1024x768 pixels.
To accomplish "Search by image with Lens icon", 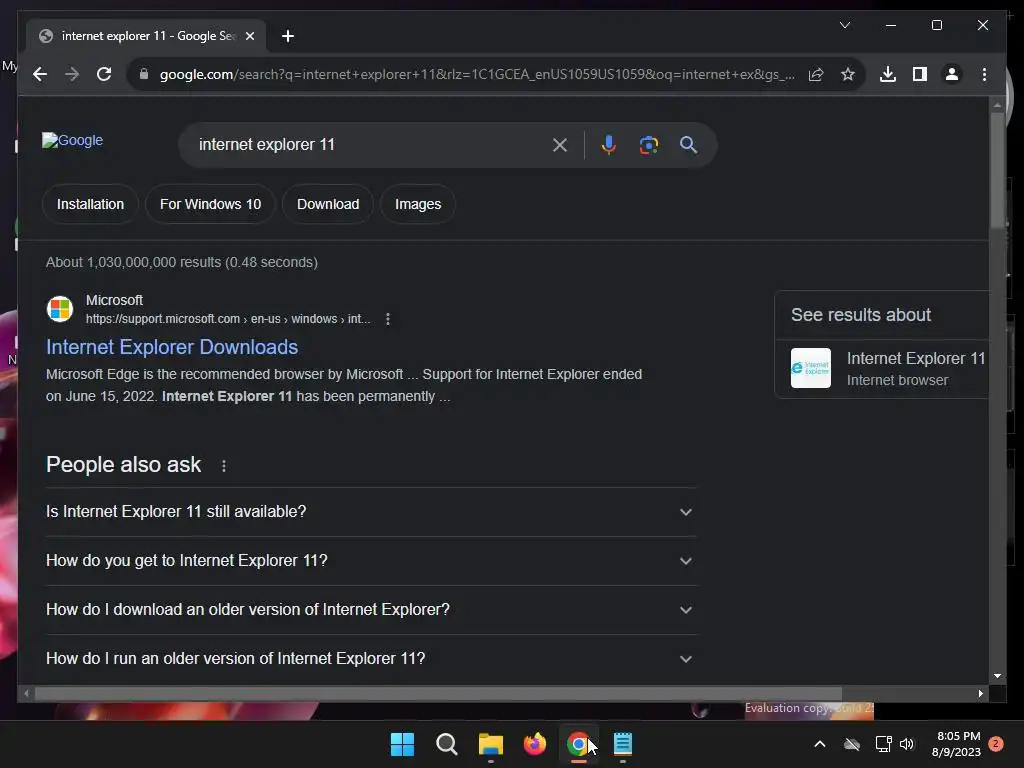I will 648,144.
